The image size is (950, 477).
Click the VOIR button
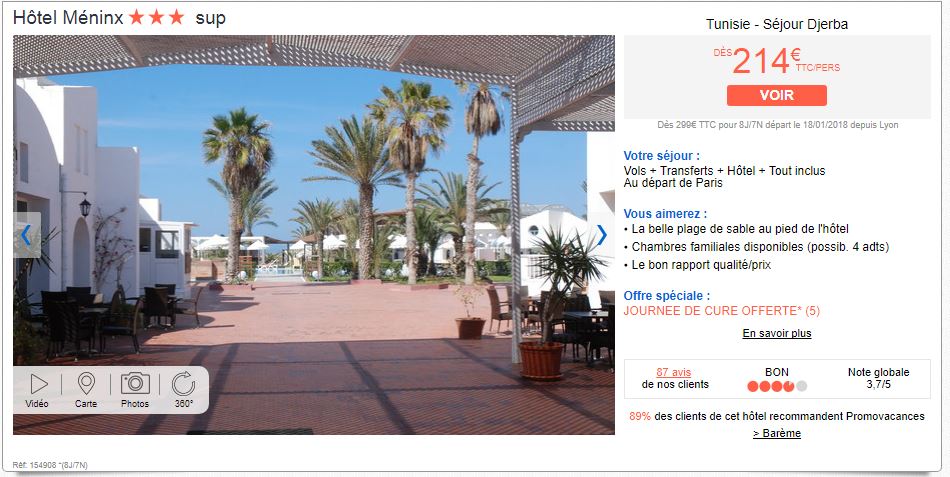coord(777,95)
